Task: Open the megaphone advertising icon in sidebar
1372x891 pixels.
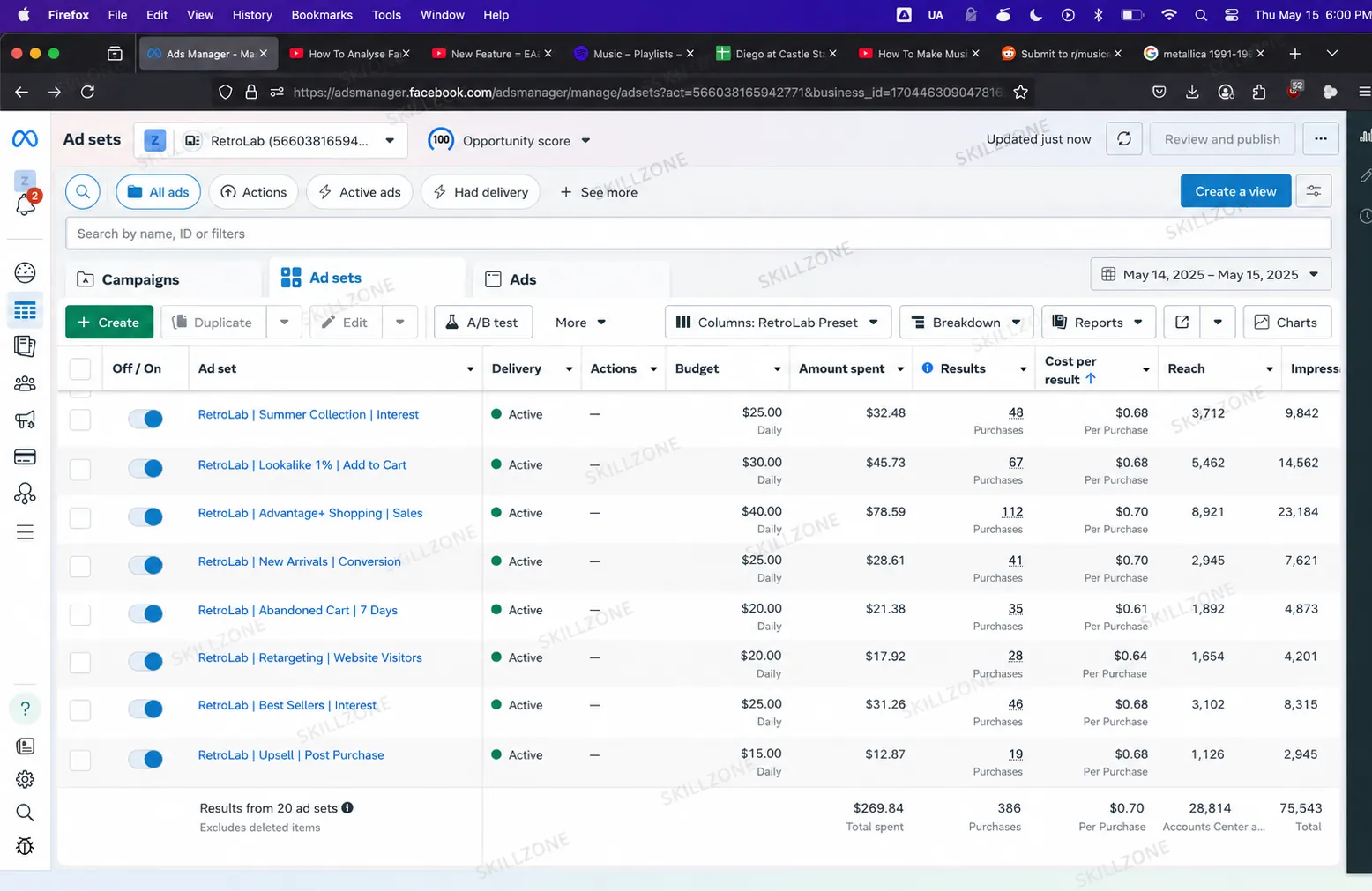Action: (25, 420)
